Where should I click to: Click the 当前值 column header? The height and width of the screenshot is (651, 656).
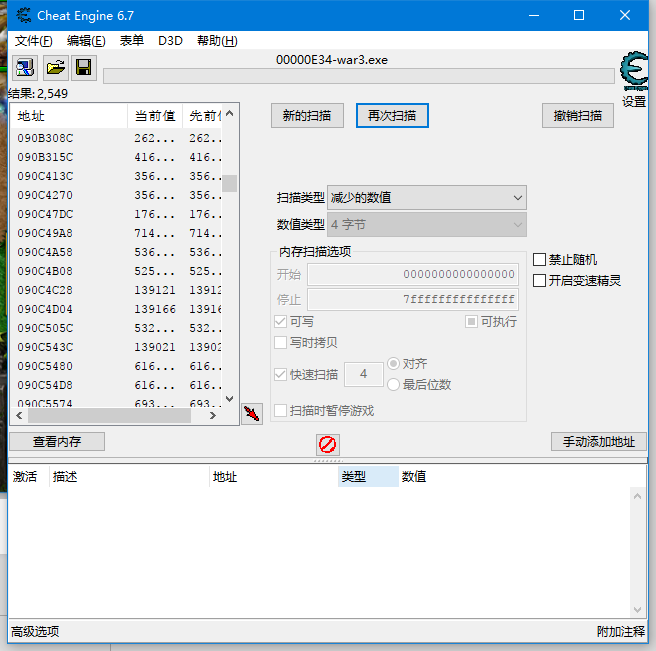pos(155,116)
